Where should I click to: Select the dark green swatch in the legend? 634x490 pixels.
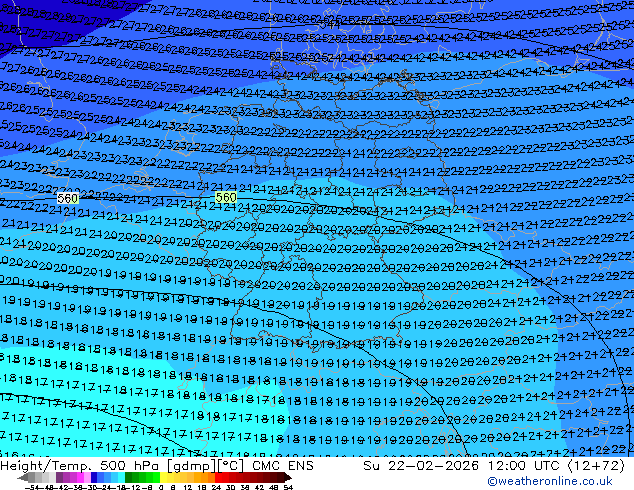[129, 477]
